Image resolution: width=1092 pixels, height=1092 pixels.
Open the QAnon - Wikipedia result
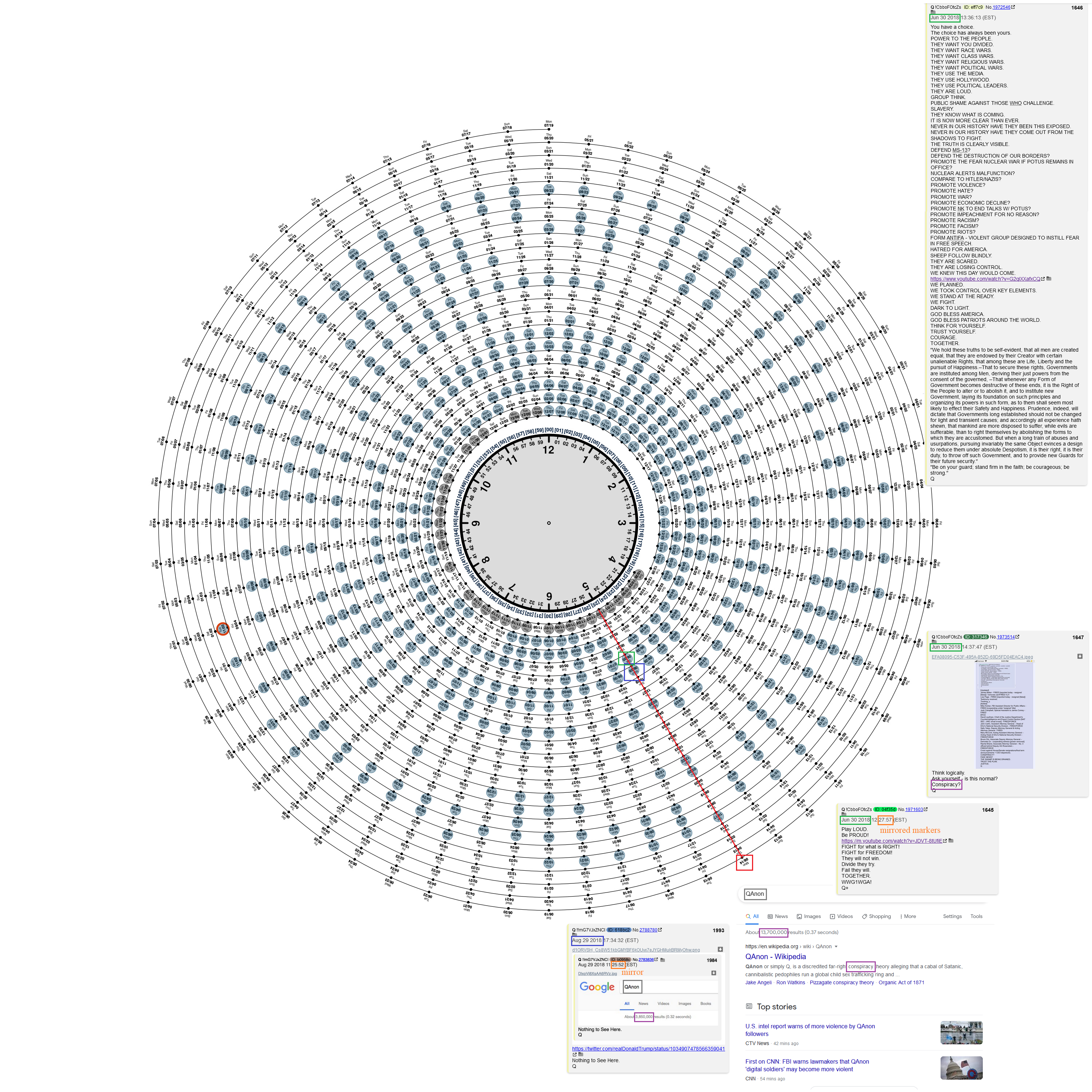(x=775, y=957)
